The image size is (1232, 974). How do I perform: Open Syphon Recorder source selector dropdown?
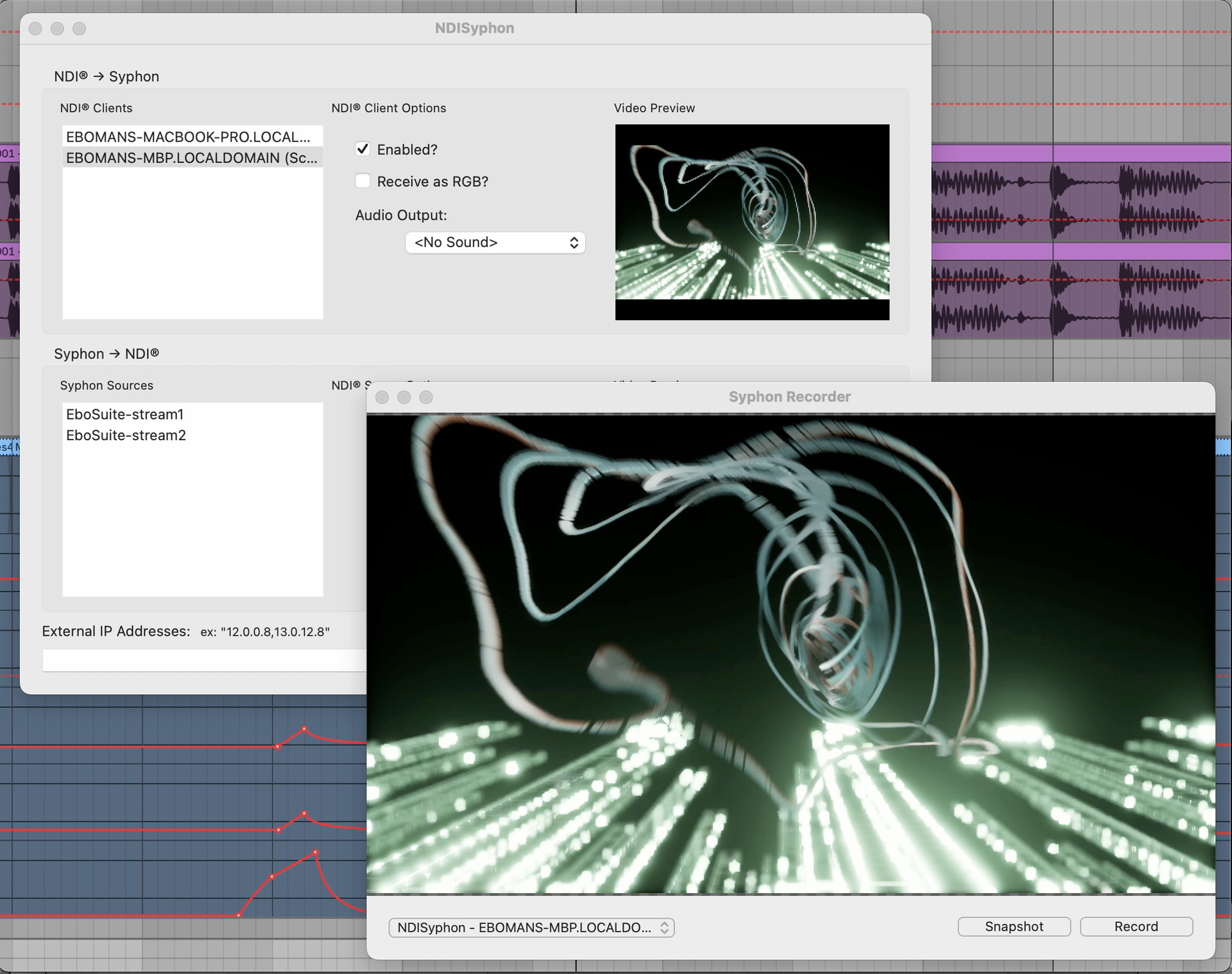[x=531, y=927]
